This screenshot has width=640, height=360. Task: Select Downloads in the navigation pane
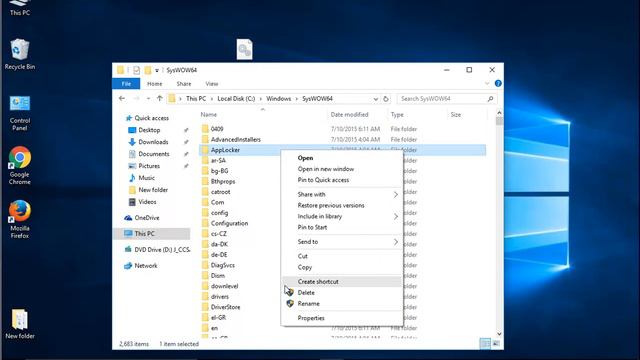click(x=148, y=142)
